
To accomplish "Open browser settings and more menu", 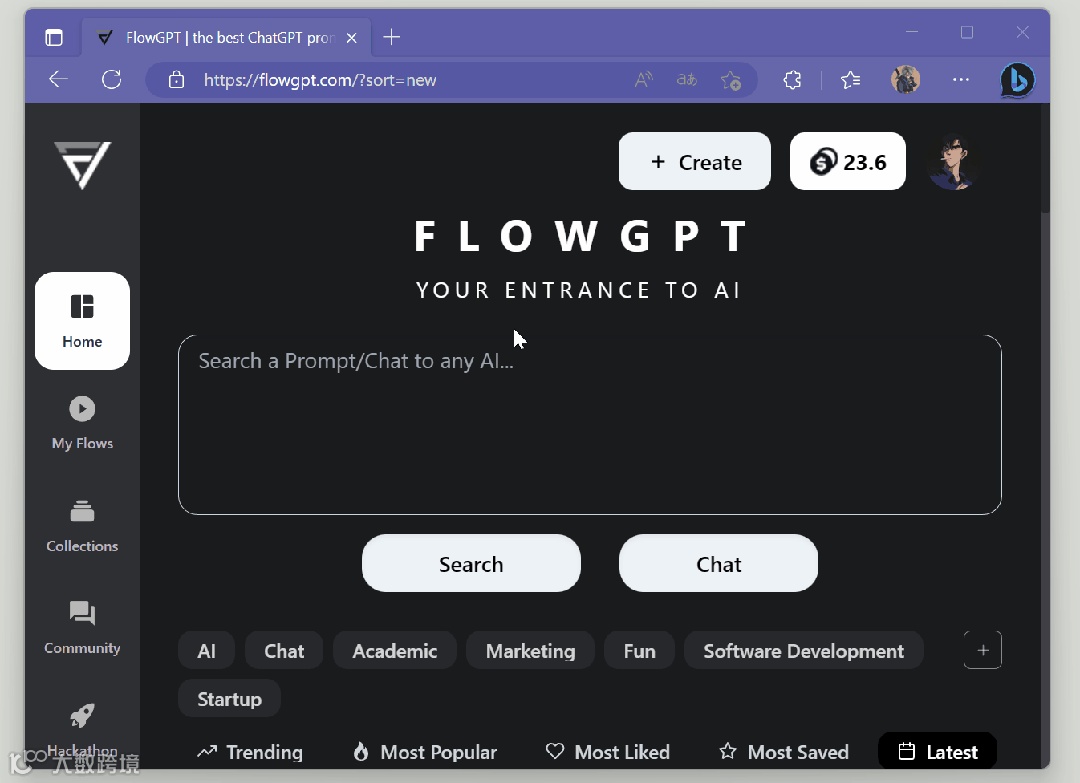I will [961, 80].
